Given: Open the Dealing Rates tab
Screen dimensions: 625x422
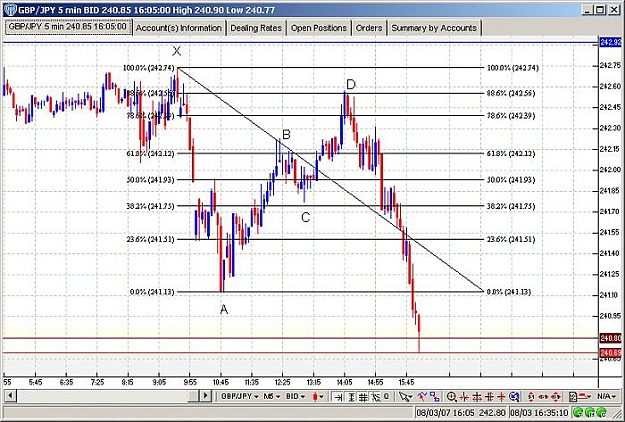Looking at the screenshot, I should pyautogui.click(x=256, y=28).
